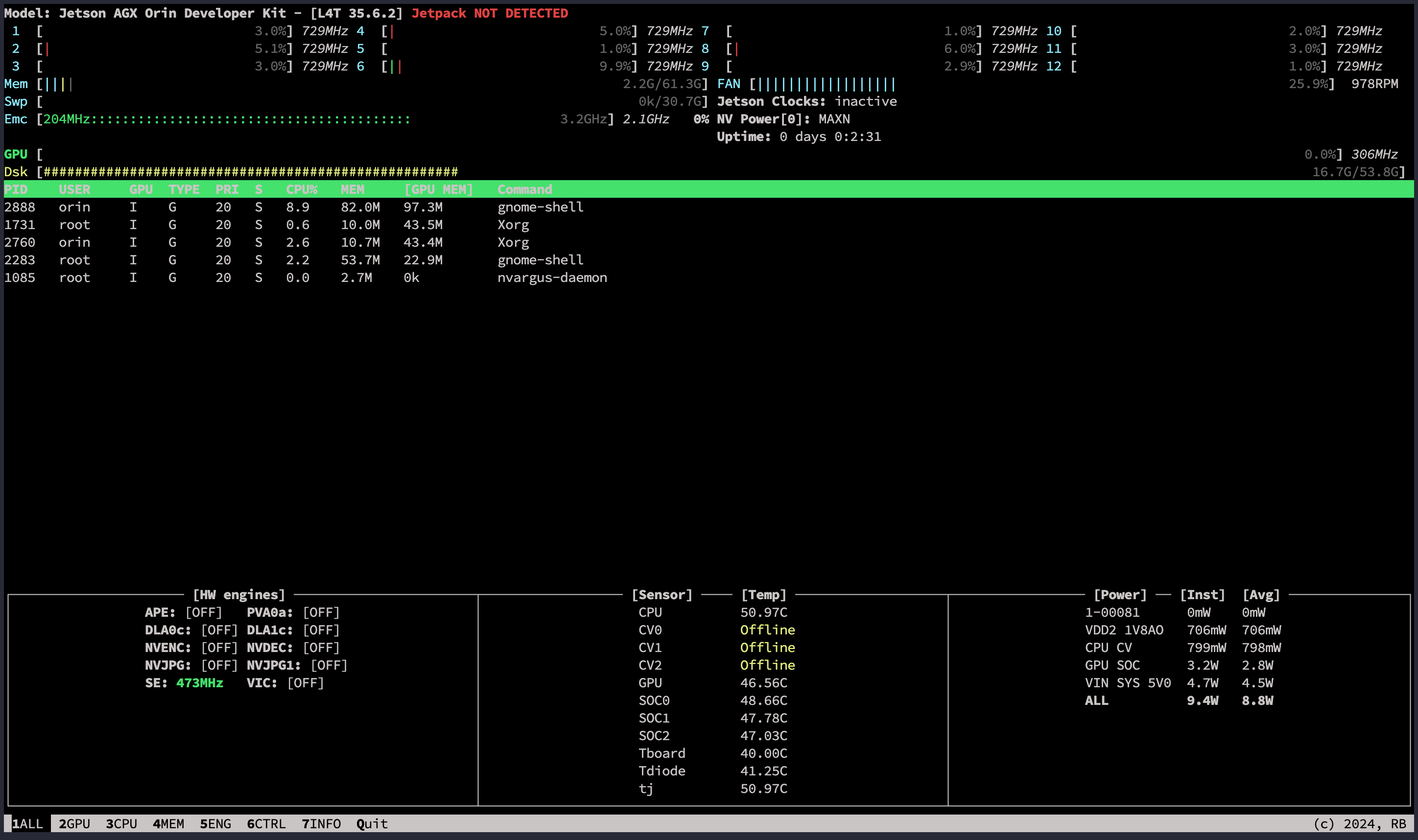This screenshot has width=1418, height=840.
Task: Click the ALL power 9.4W instant value
Action: pos(1203,701)
